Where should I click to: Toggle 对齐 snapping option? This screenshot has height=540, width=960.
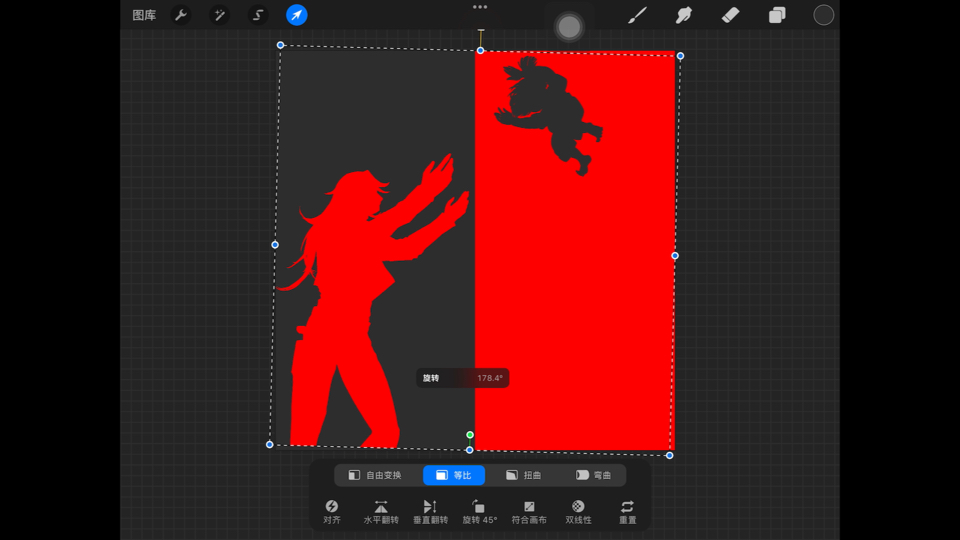332,512
